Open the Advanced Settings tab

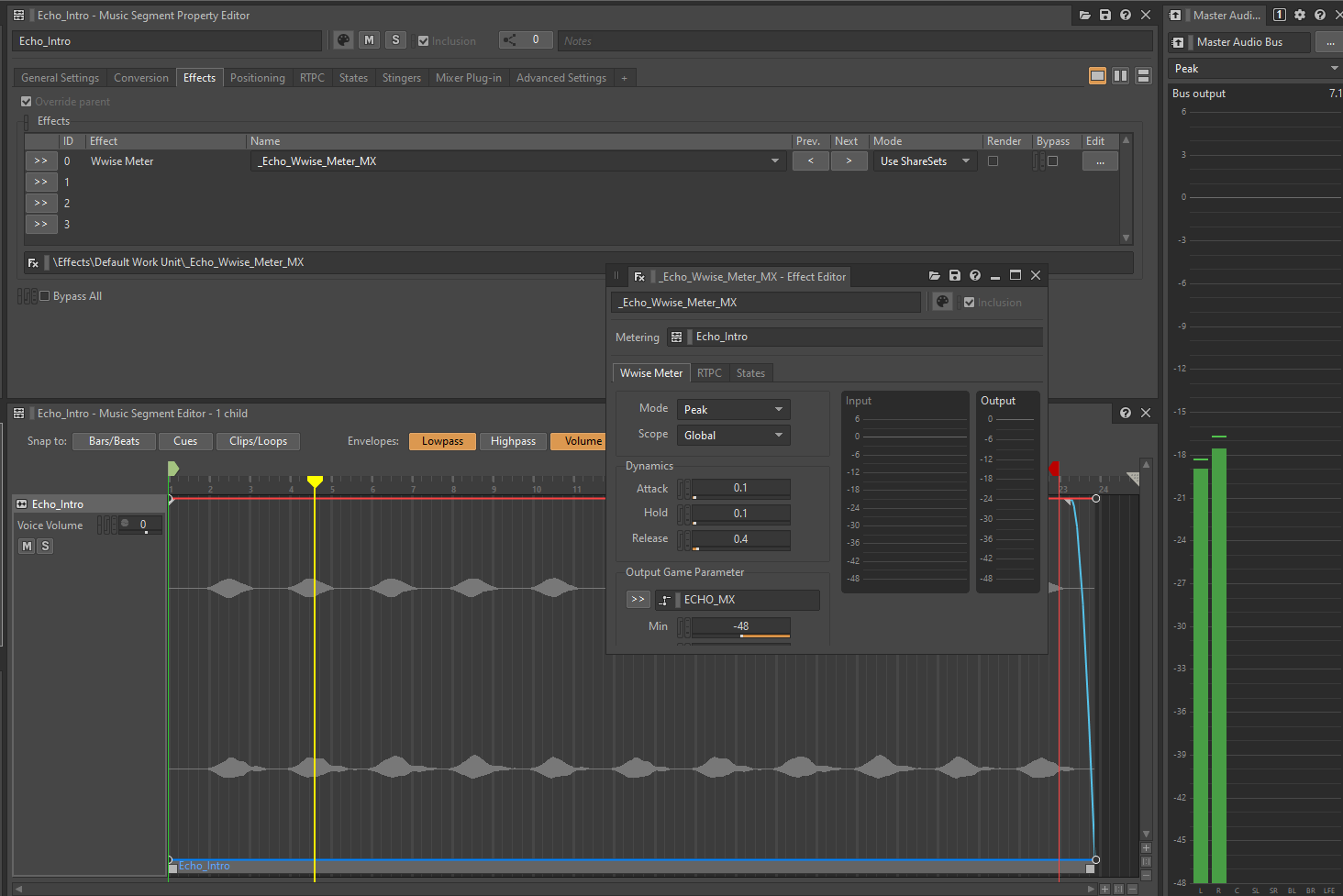561,77
